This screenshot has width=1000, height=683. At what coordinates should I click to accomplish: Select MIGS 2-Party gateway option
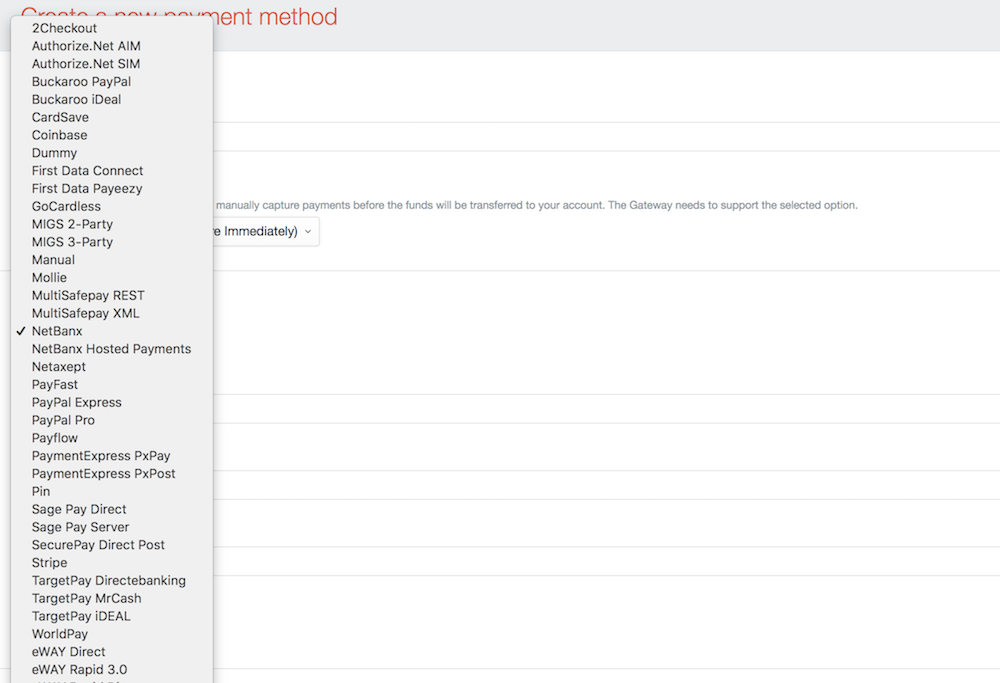[112, 224]
